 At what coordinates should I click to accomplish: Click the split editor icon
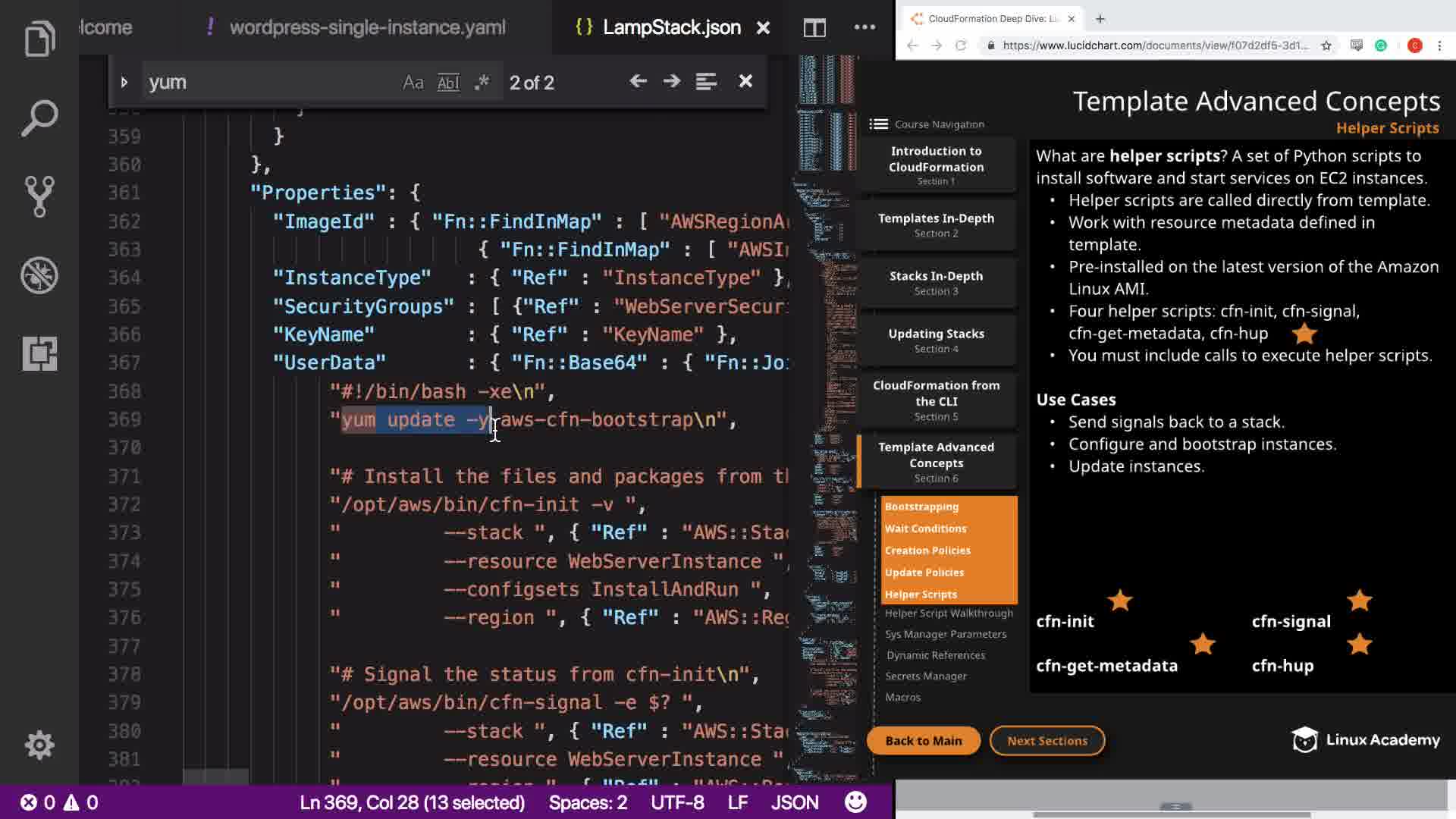[x=814, y=28]
